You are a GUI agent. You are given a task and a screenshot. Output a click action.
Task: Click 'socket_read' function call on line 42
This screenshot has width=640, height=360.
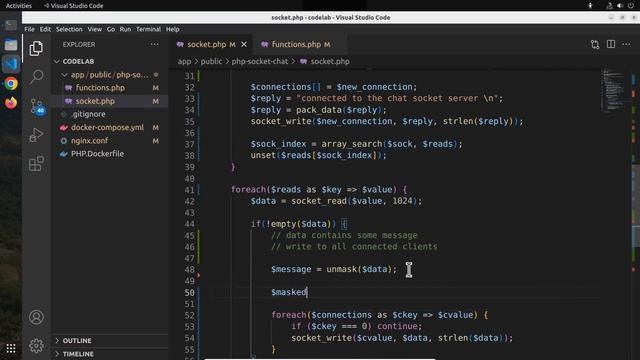(319, 201)
